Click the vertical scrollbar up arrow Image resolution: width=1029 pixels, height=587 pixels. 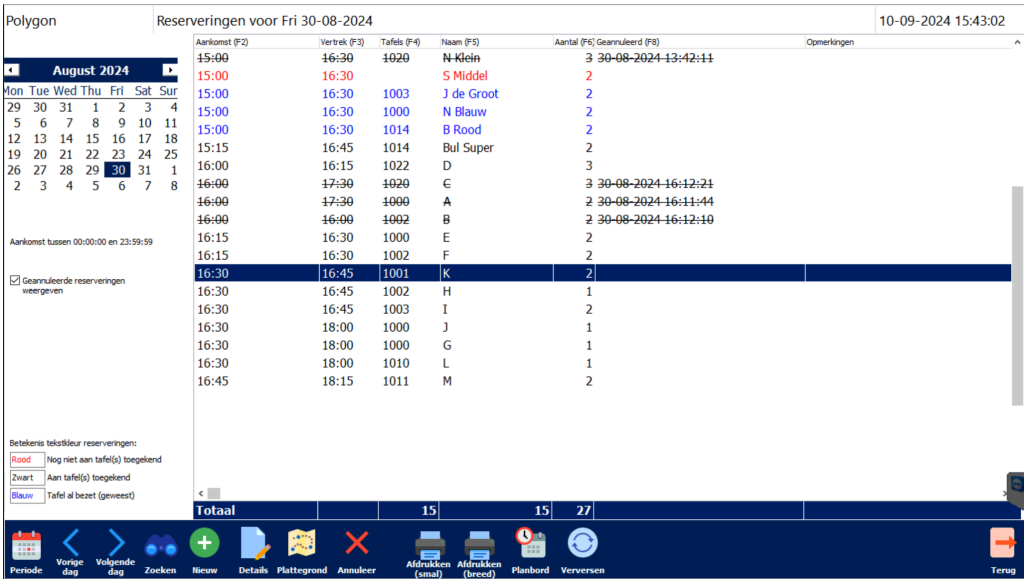1017,42
